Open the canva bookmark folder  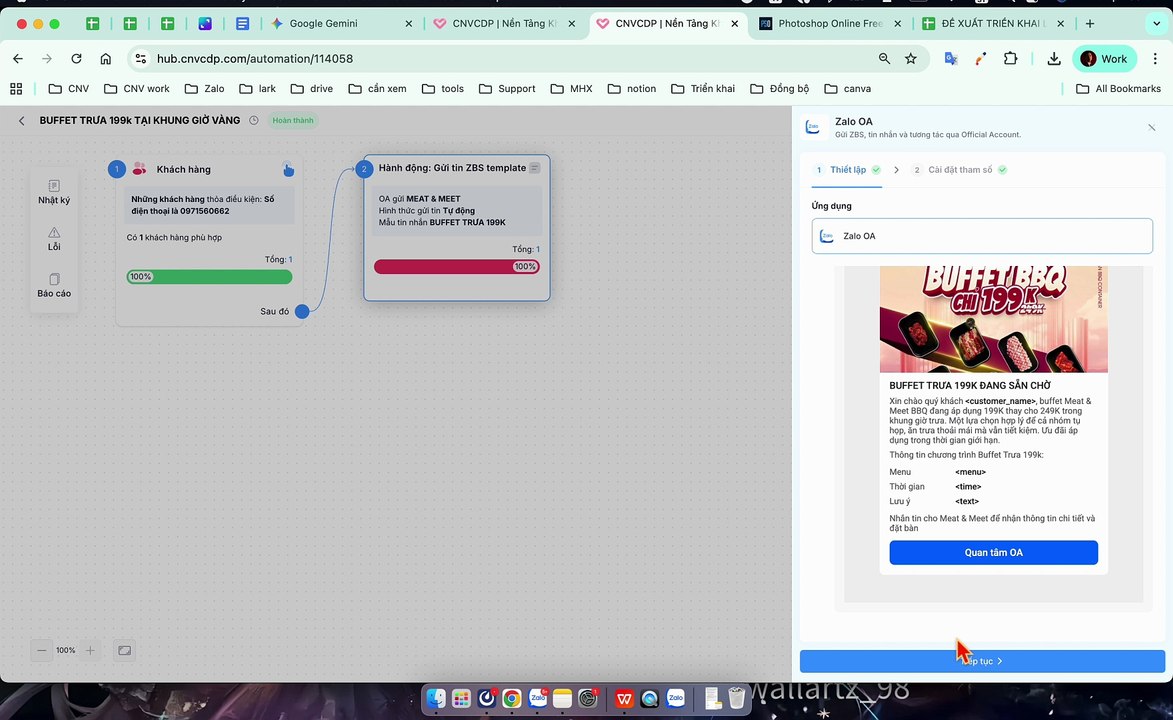pos(848,88)
